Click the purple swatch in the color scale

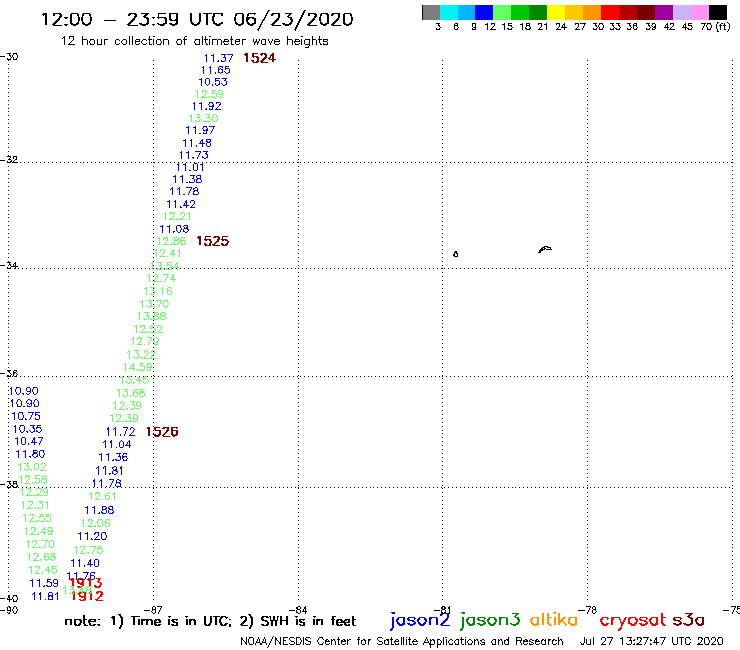pyautogui.click(x=664, y=12)
